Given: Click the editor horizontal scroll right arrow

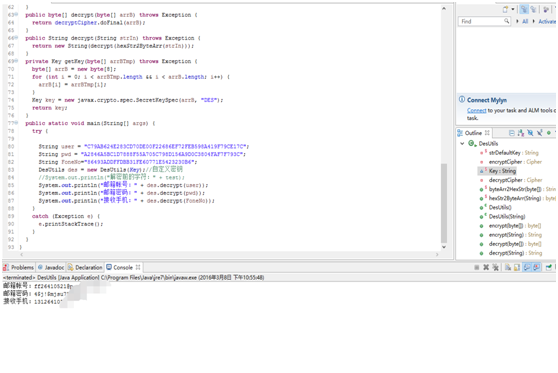Looking at the screenshot, I should click(437, 254).
